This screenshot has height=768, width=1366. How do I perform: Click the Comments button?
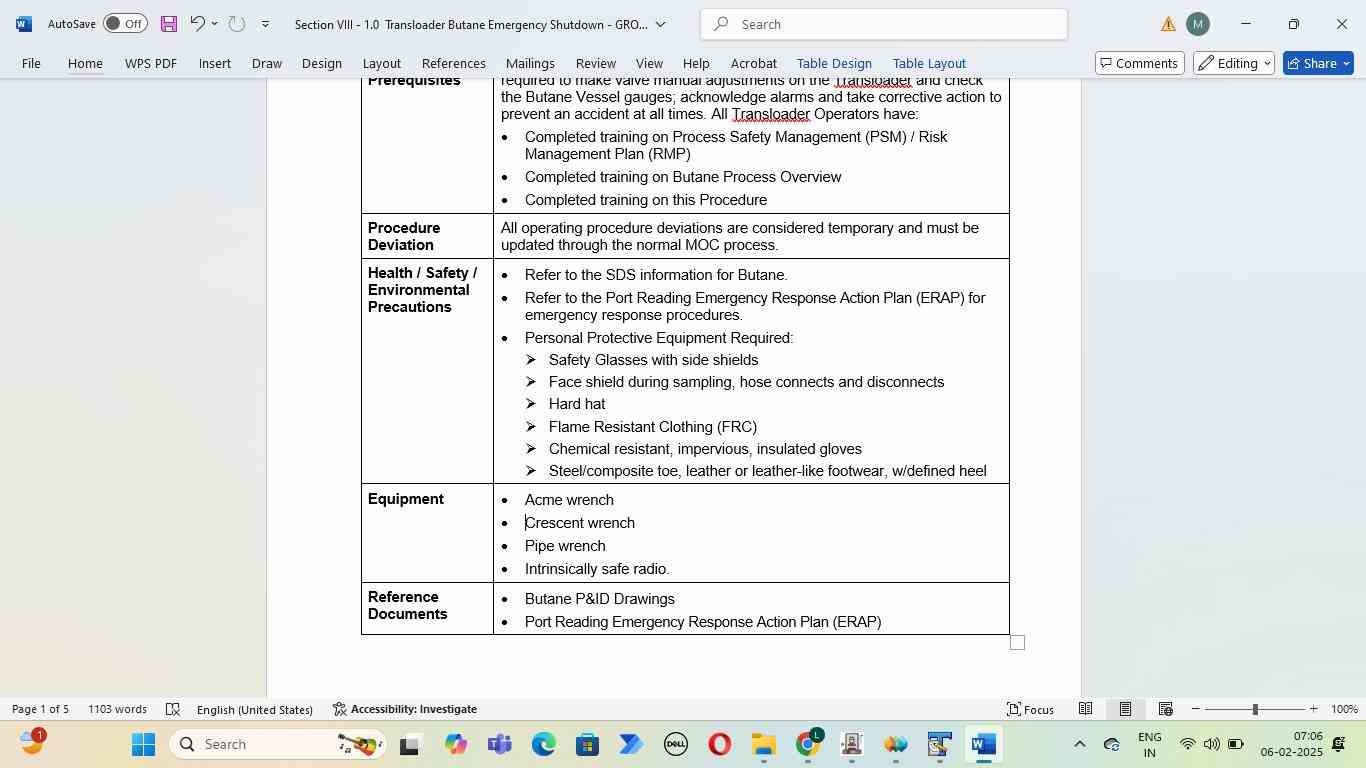pos(1139,63)
